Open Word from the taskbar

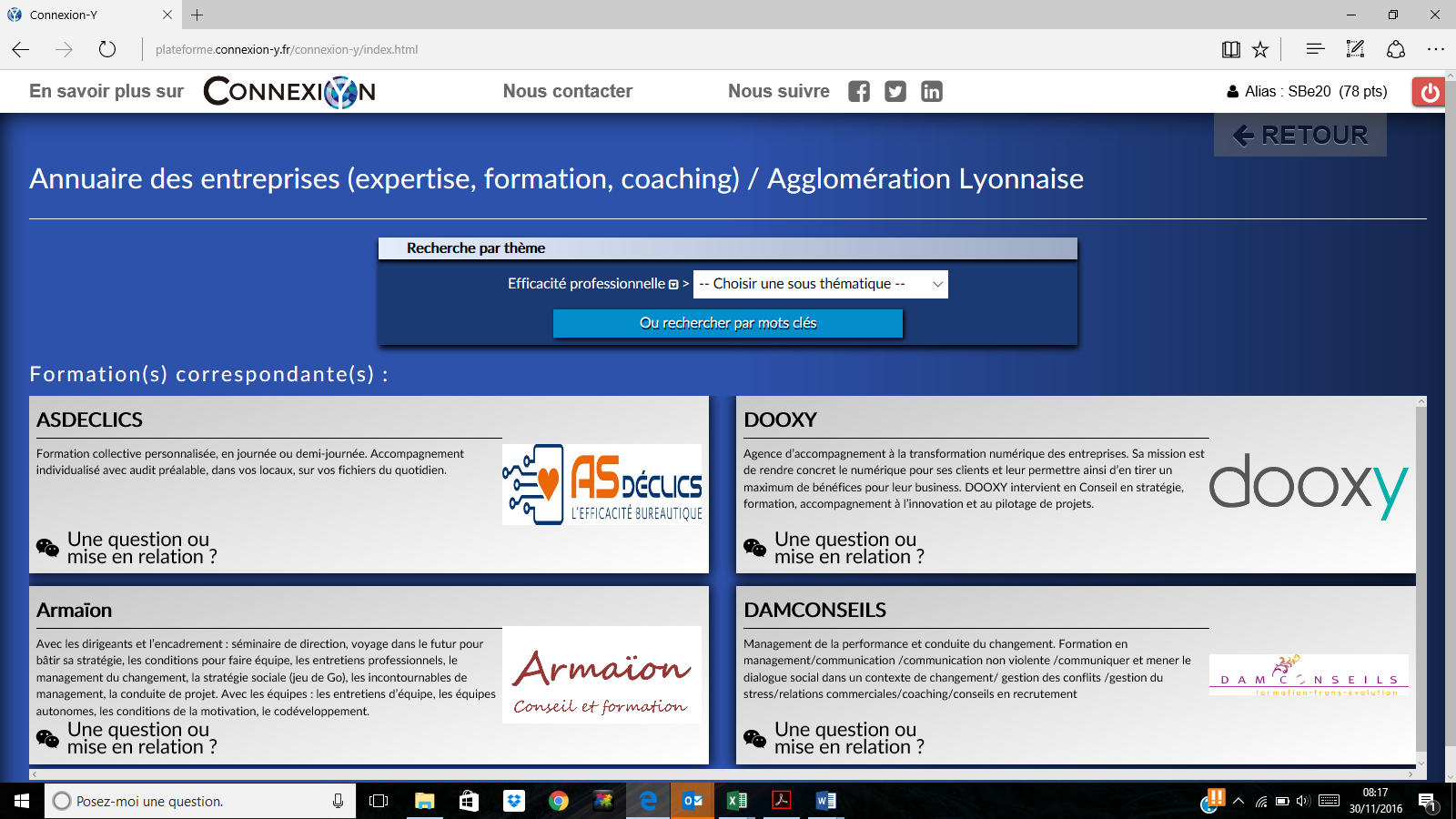(x=825, y=801)
